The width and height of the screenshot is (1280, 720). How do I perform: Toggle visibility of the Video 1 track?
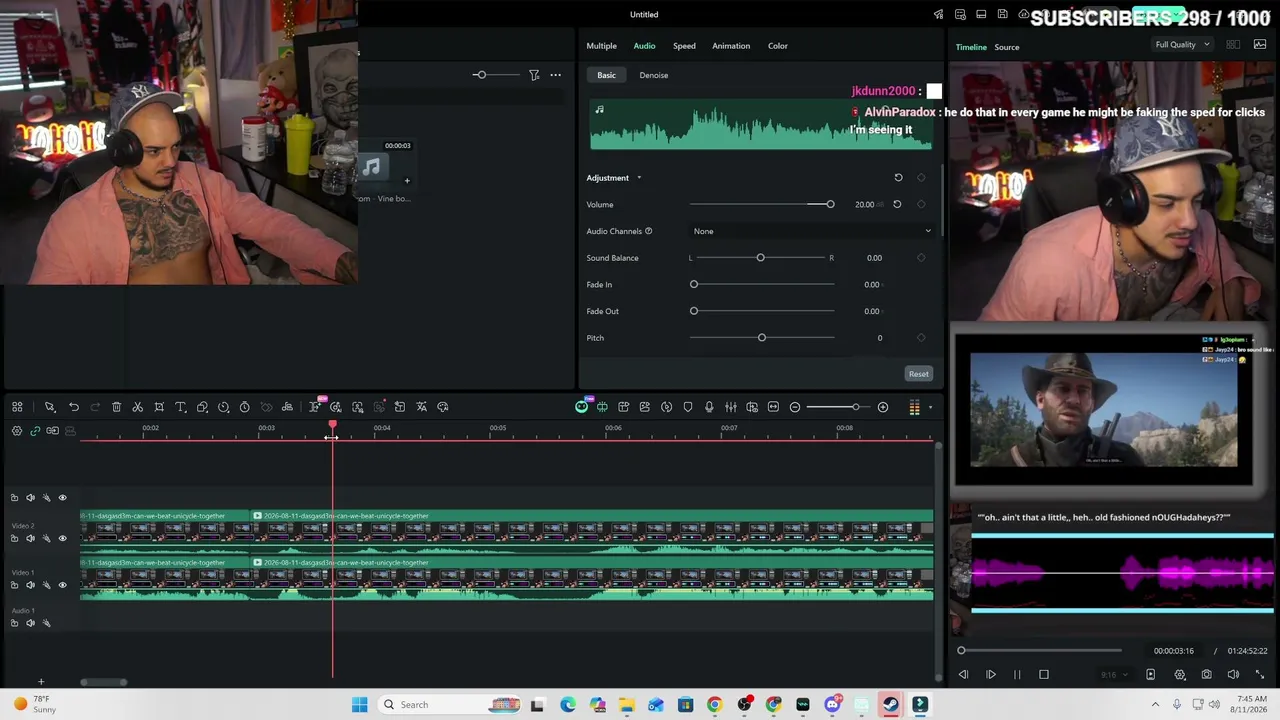click(x=62, y=585)
